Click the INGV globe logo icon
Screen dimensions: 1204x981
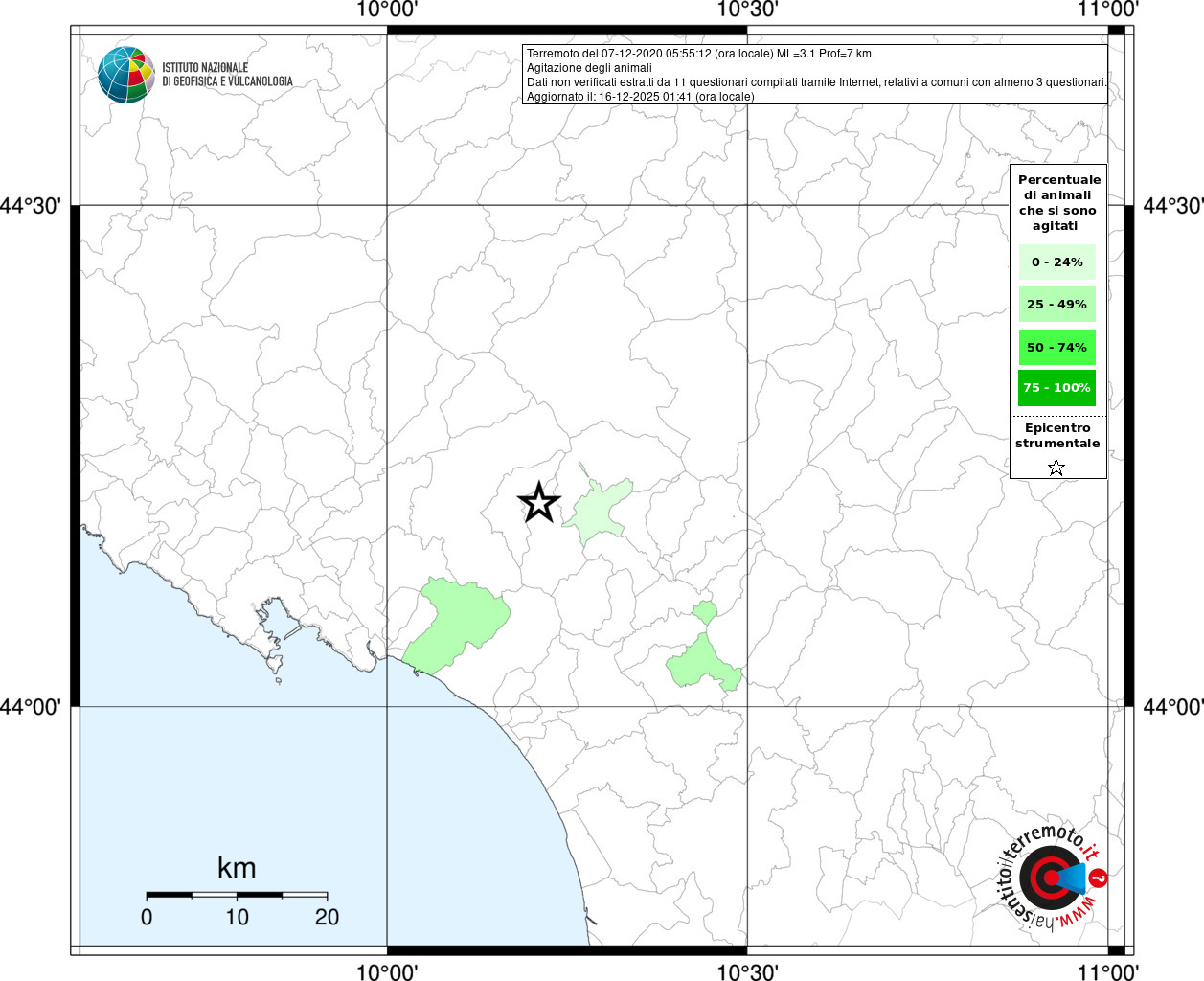126,75
